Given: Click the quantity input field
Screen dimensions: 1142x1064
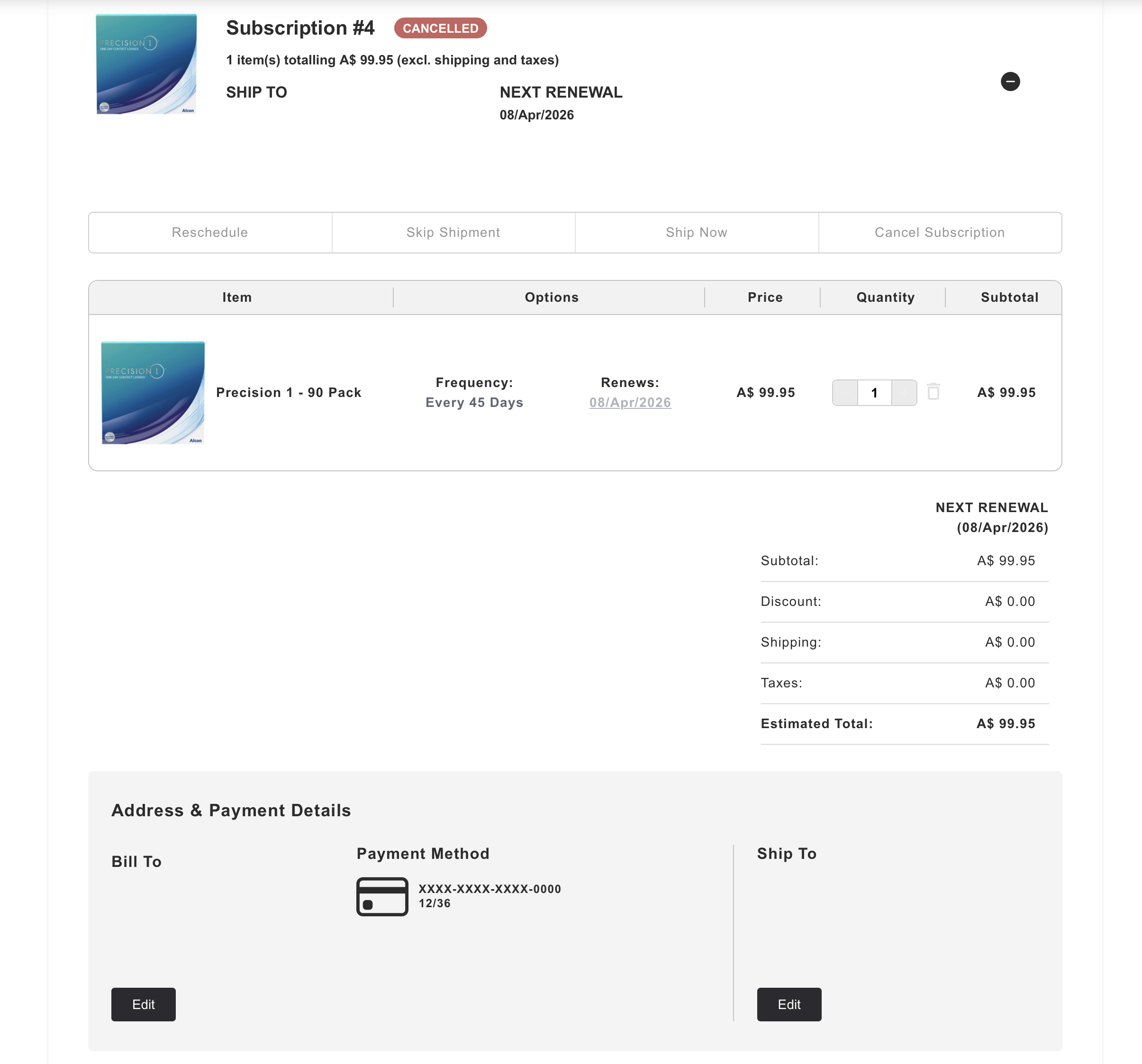Looking at the screenshot, I should click(874, 393).
